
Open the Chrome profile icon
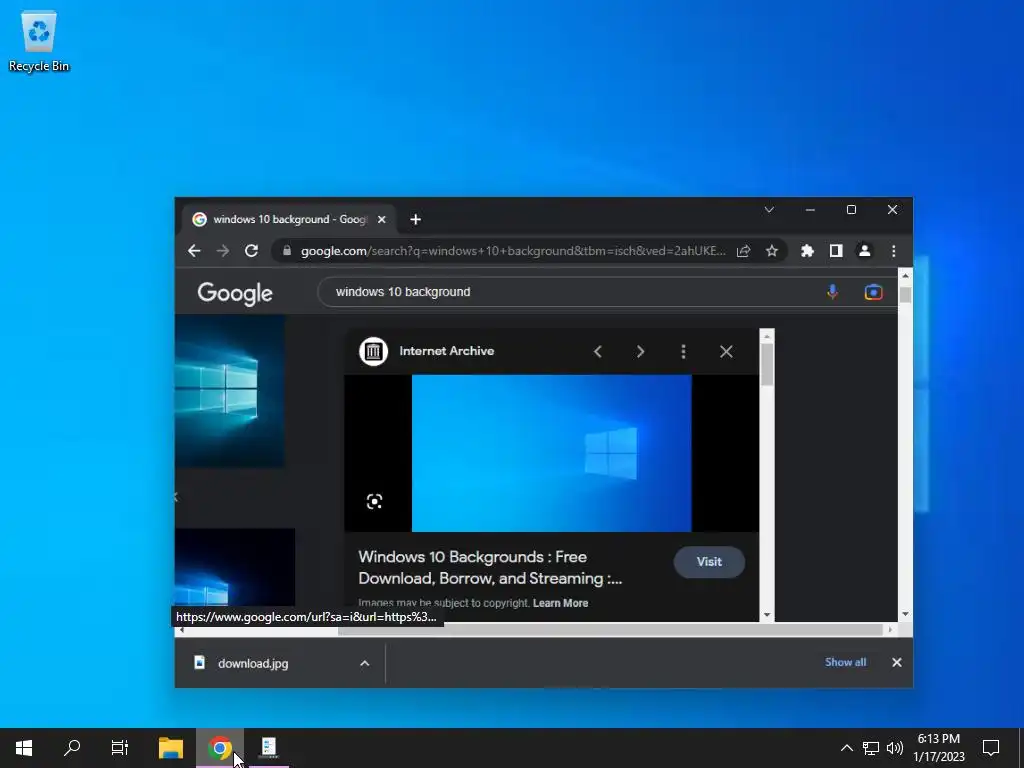coord(865,251)
